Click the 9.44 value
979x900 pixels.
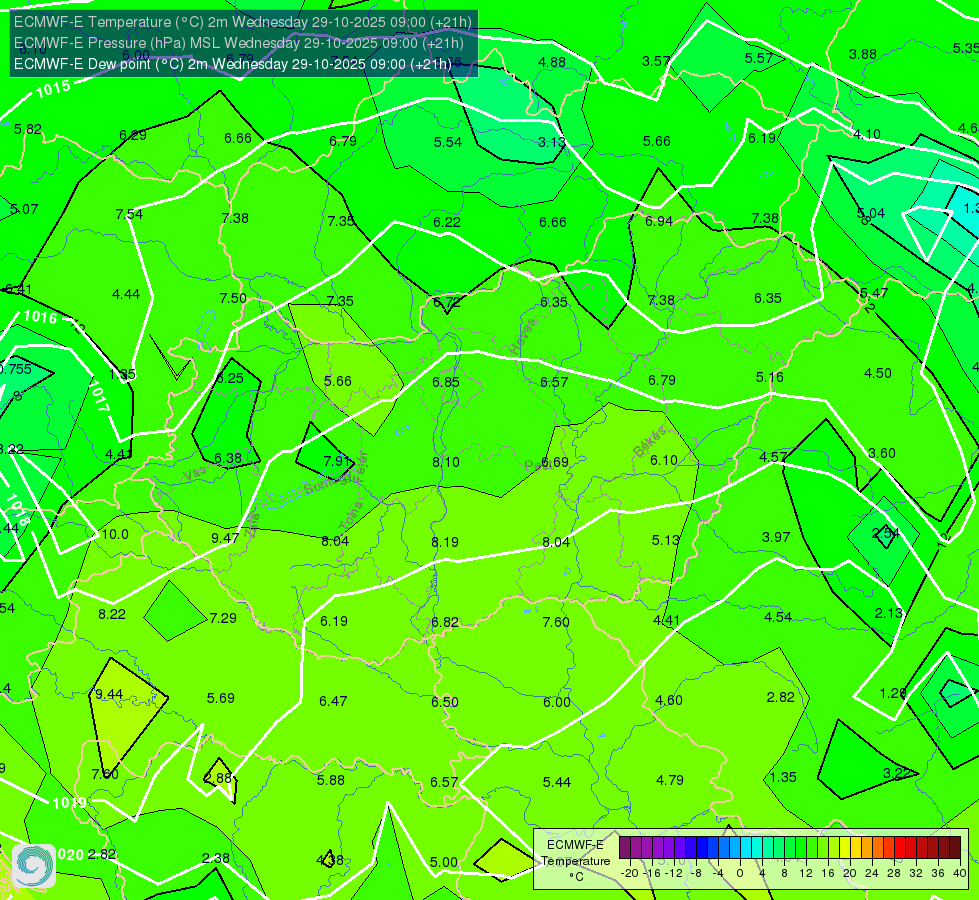pos(109,695)
